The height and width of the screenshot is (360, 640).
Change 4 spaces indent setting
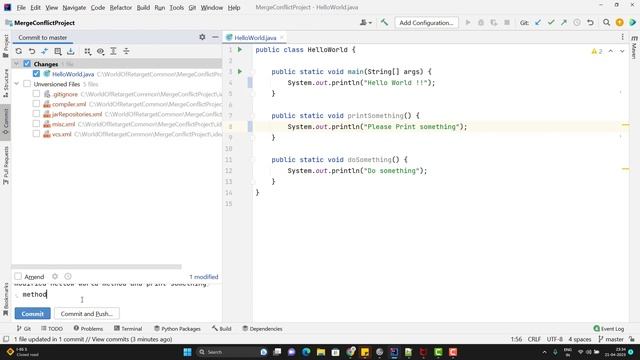(580, 339)
